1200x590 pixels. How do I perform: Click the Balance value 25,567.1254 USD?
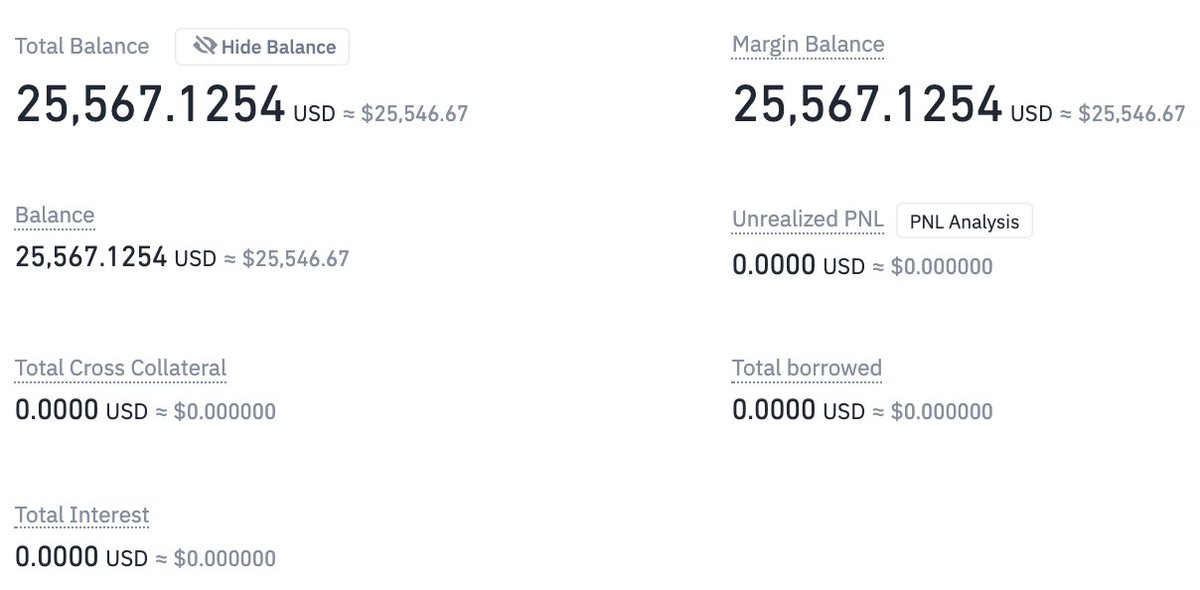(x=116, y=257)
